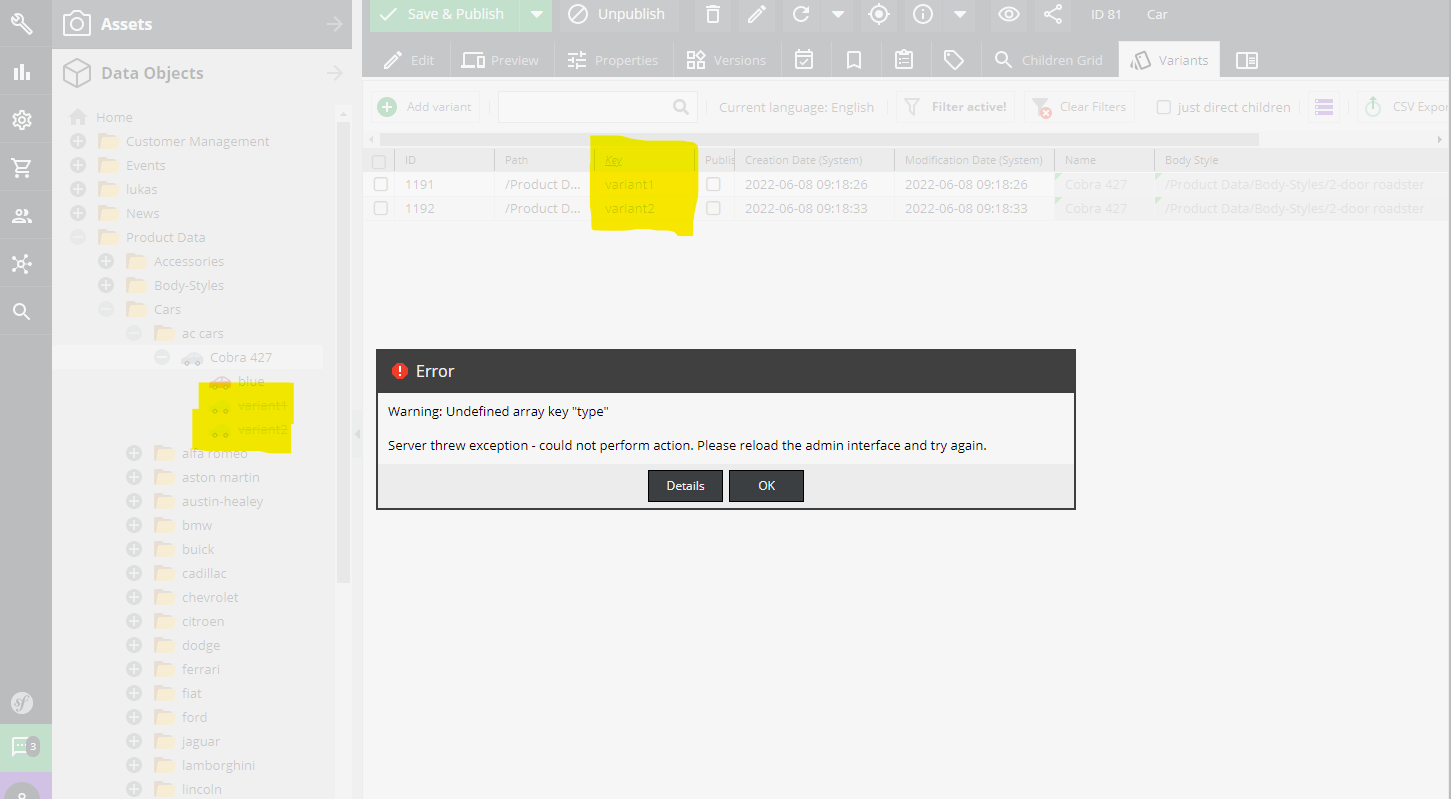Click the reload icon in toolbar
This screenshot has height=799, width=1451.
click(801, 14)
